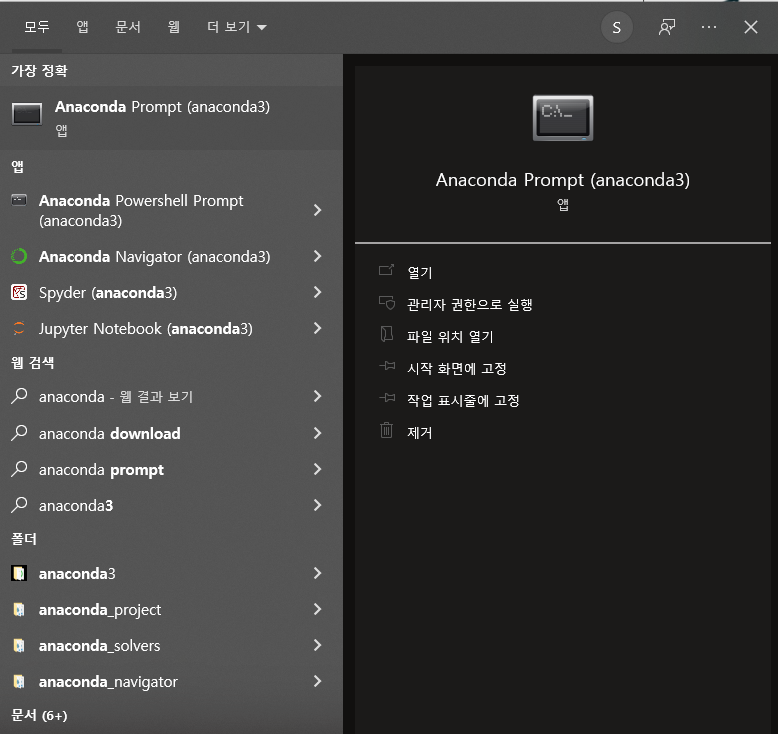Select 'Anaconda Prompt (anaconda3)' best match text

click(162, 107)
